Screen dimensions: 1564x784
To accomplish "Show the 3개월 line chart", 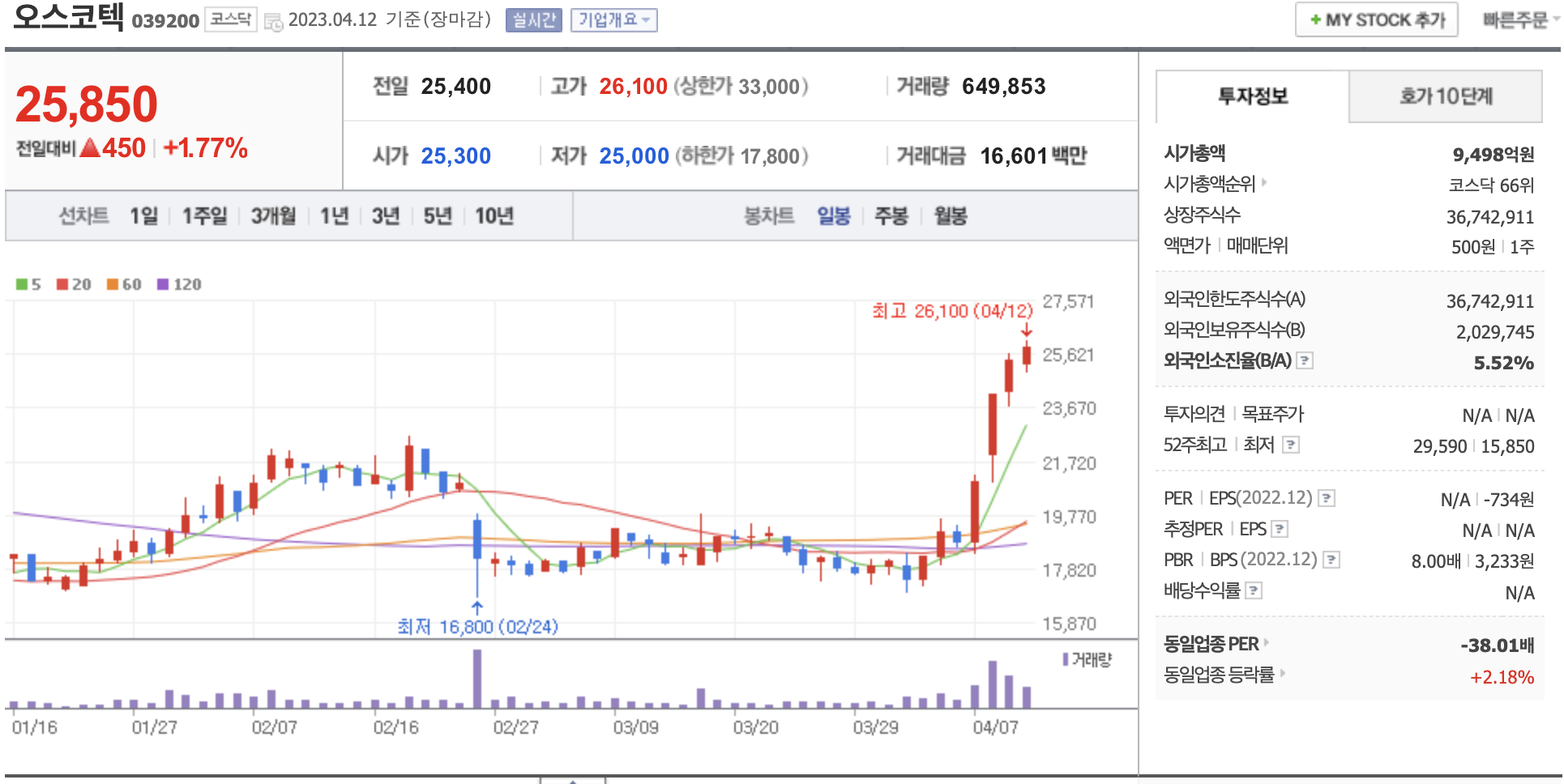I will point(273,216).
